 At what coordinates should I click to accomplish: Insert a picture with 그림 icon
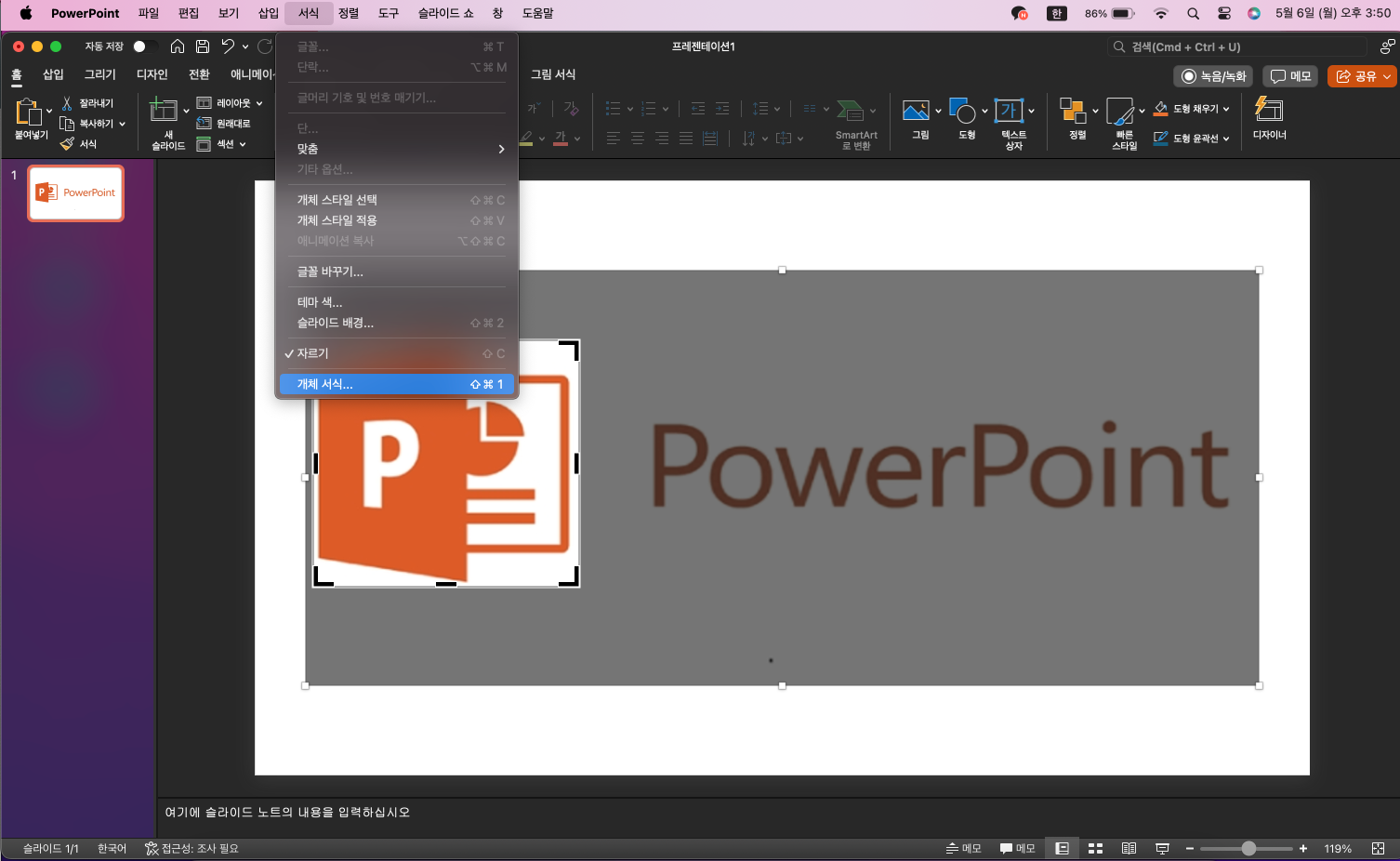[x=916, y=111]
